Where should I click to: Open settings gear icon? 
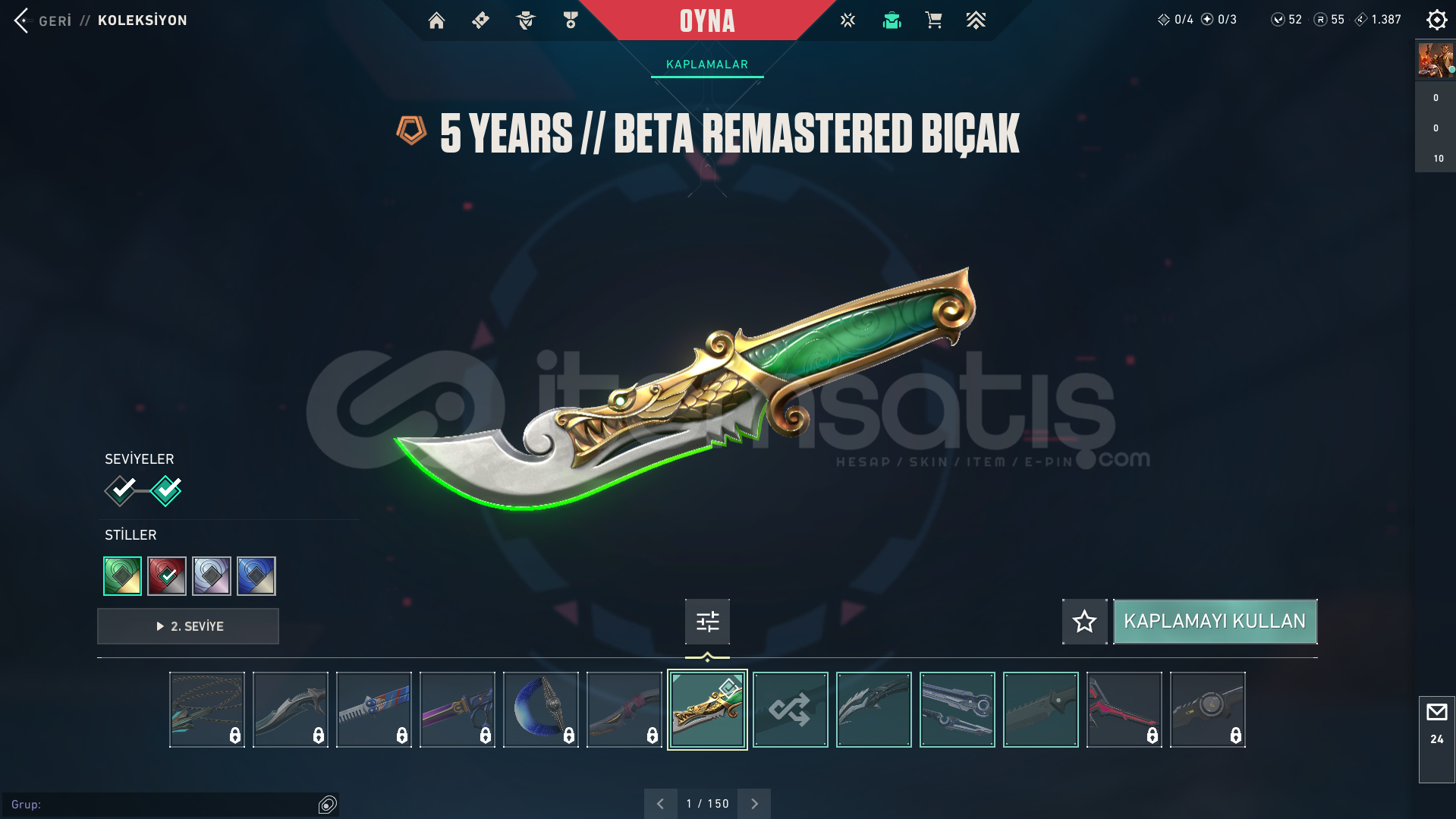coord(1436,20)
